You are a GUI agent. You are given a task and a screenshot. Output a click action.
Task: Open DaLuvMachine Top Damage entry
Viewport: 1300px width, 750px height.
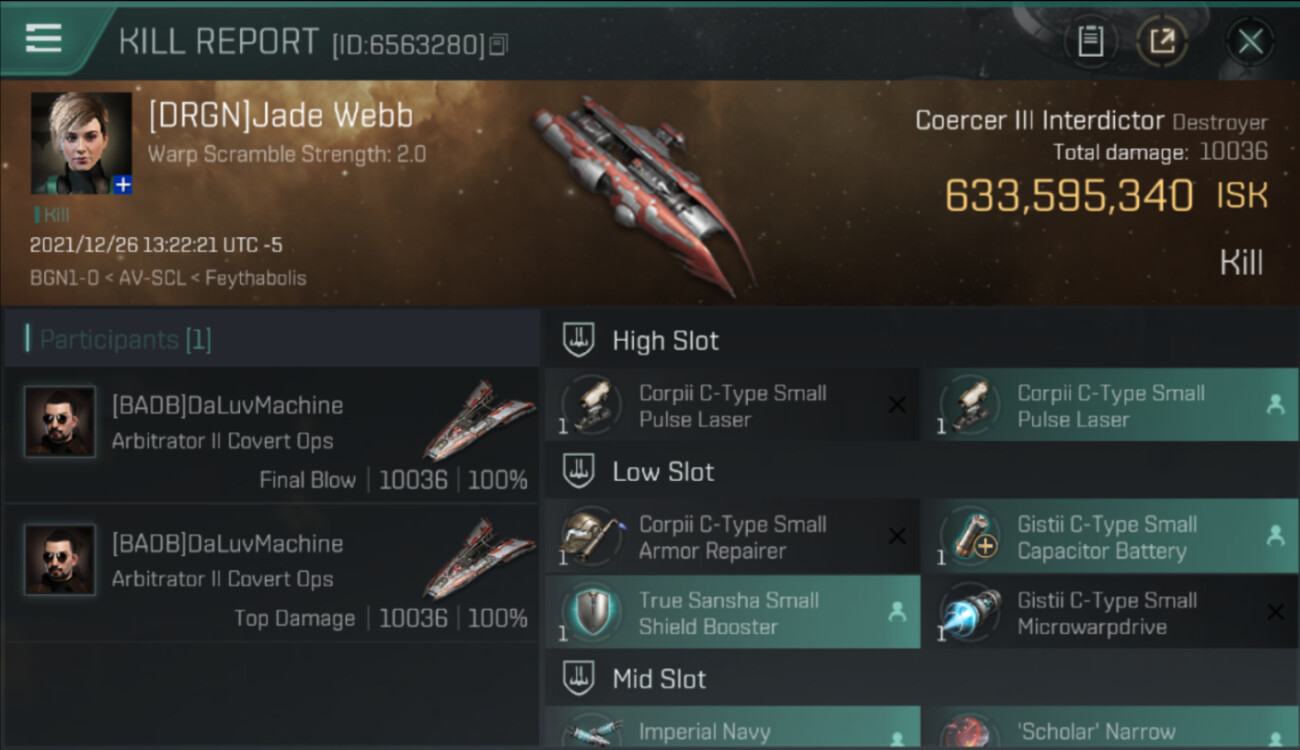tap(272, 573)
